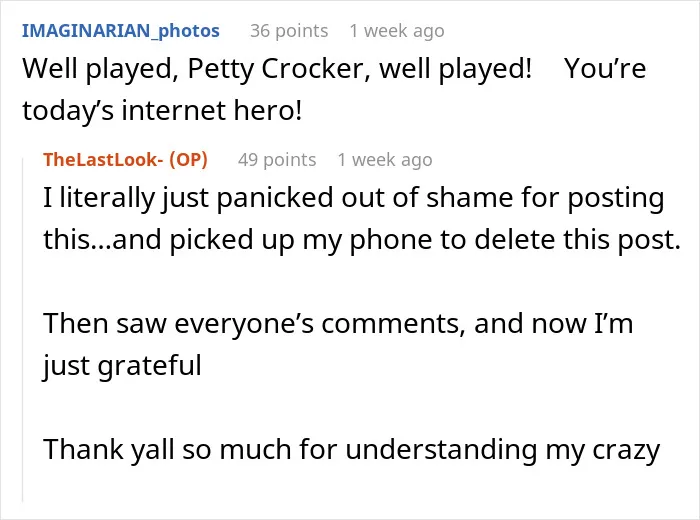Open the OP reply's 1 week ago timestamp
The image size is (700, 520).
coord(385,159)
